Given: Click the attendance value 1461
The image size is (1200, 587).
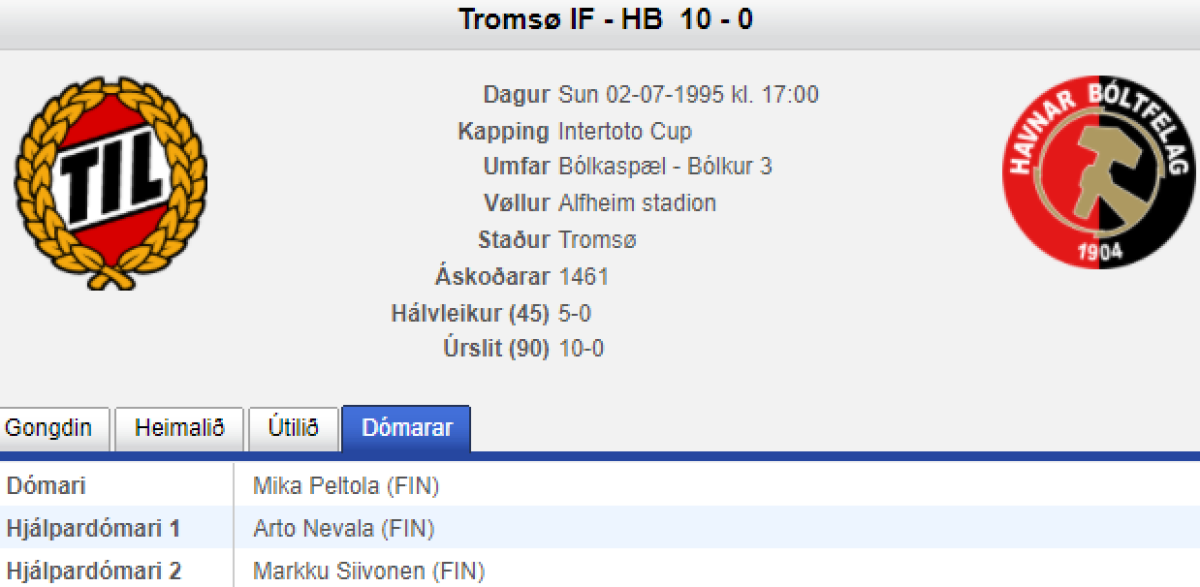Looking at the screenshot, I should [x=583, y=277].
